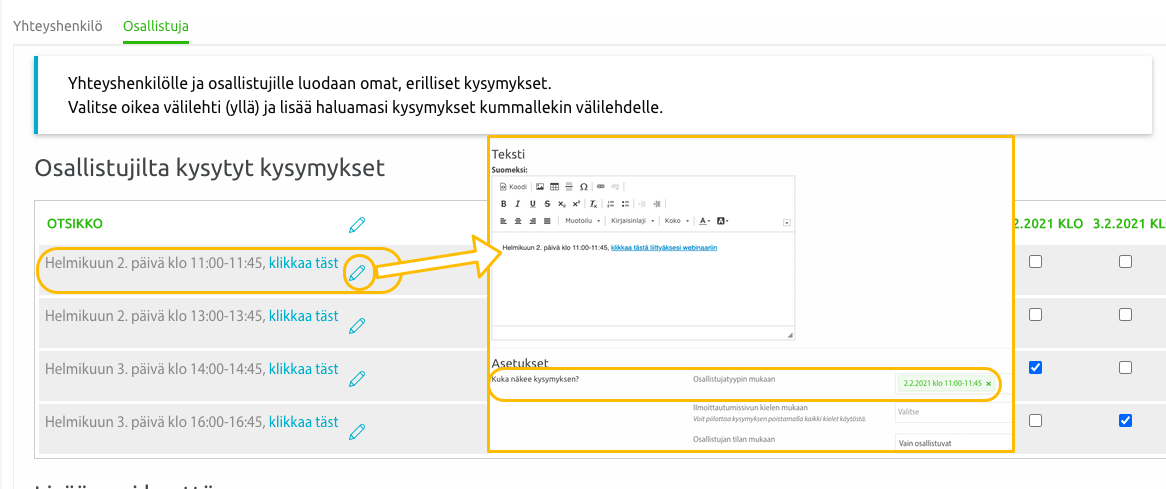Screen dimensions: 1166x489
Task: Toggle strikethrough formatting in the editor
Action: coord(547,204)
